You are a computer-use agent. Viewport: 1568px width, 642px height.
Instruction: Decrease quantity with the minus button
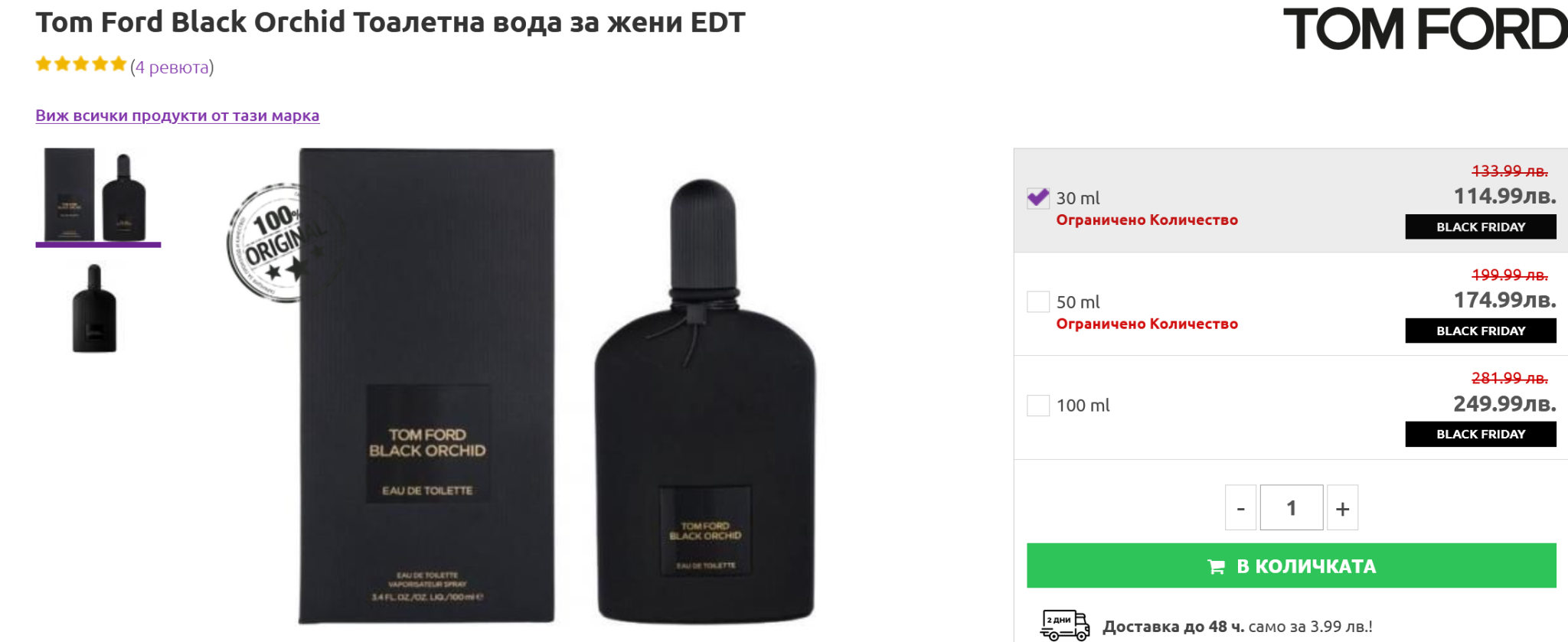[x=1240, y=508]
